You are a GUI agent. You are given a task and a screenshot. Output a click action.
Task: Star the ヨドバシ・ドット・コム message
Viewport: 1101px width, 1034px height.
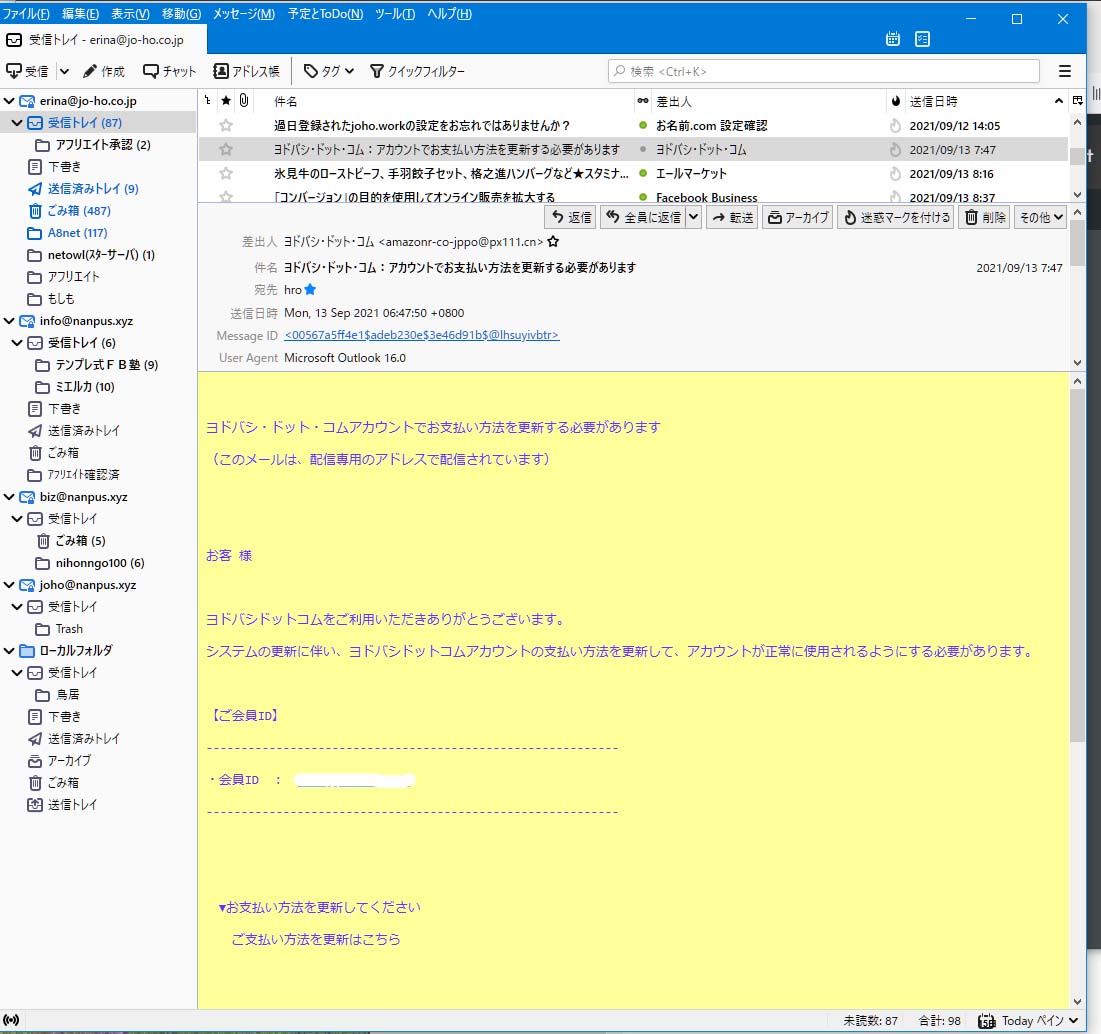[226, 148]
